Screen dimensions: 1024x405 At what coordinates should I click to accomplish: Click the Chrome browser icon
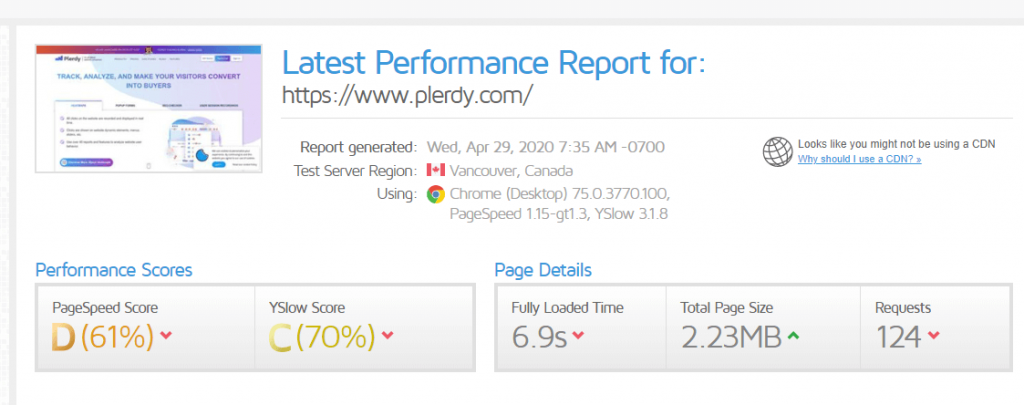tap(435, 194)
